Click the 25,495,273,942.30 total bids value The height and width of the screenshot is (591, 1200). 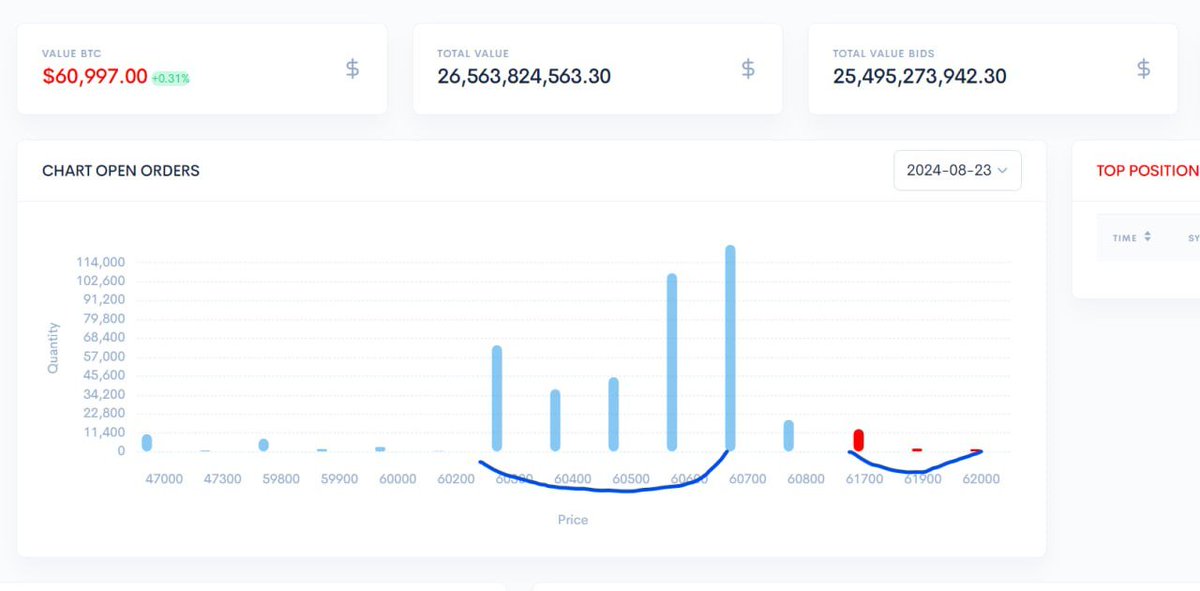920,76
